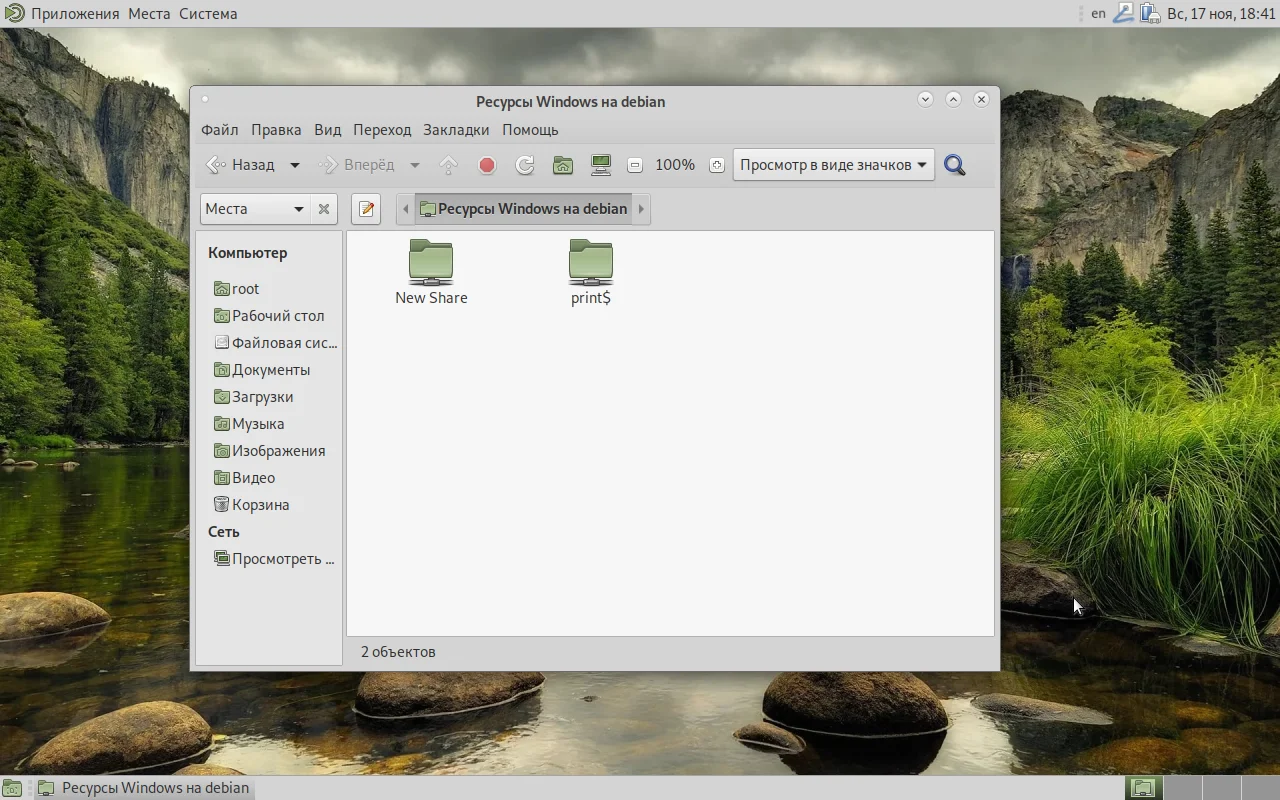Open the Home folder toolbar icon

(x=563, y=165)
